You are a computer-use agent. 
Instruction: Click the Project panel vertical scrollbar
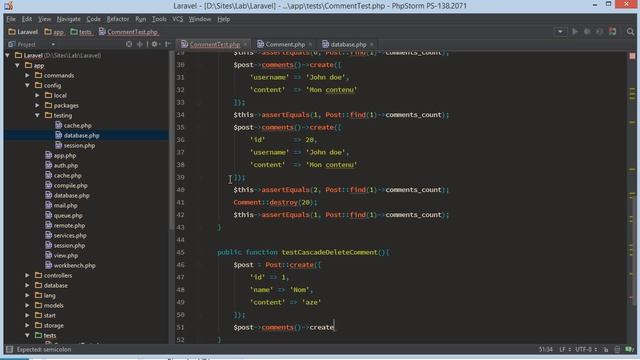coord(171,140)
